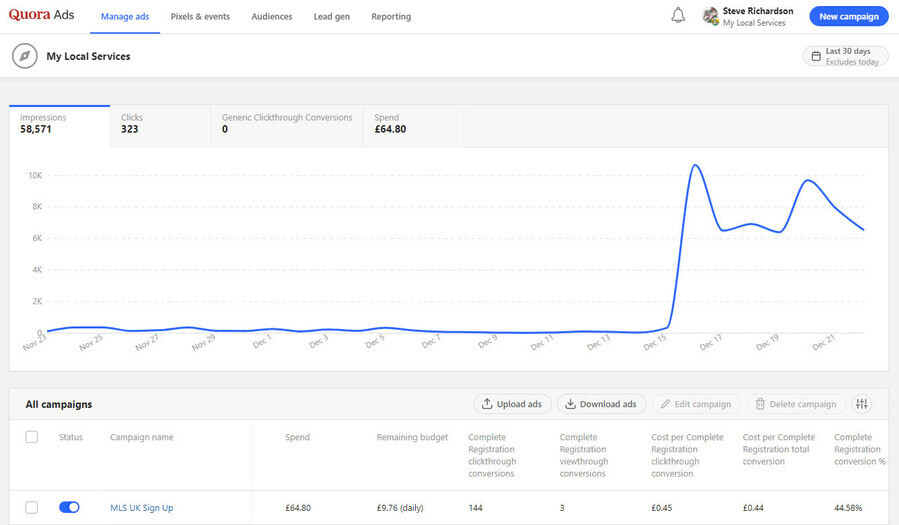Click the Upload ads button

pyautogui.click(x=511, y=404)
